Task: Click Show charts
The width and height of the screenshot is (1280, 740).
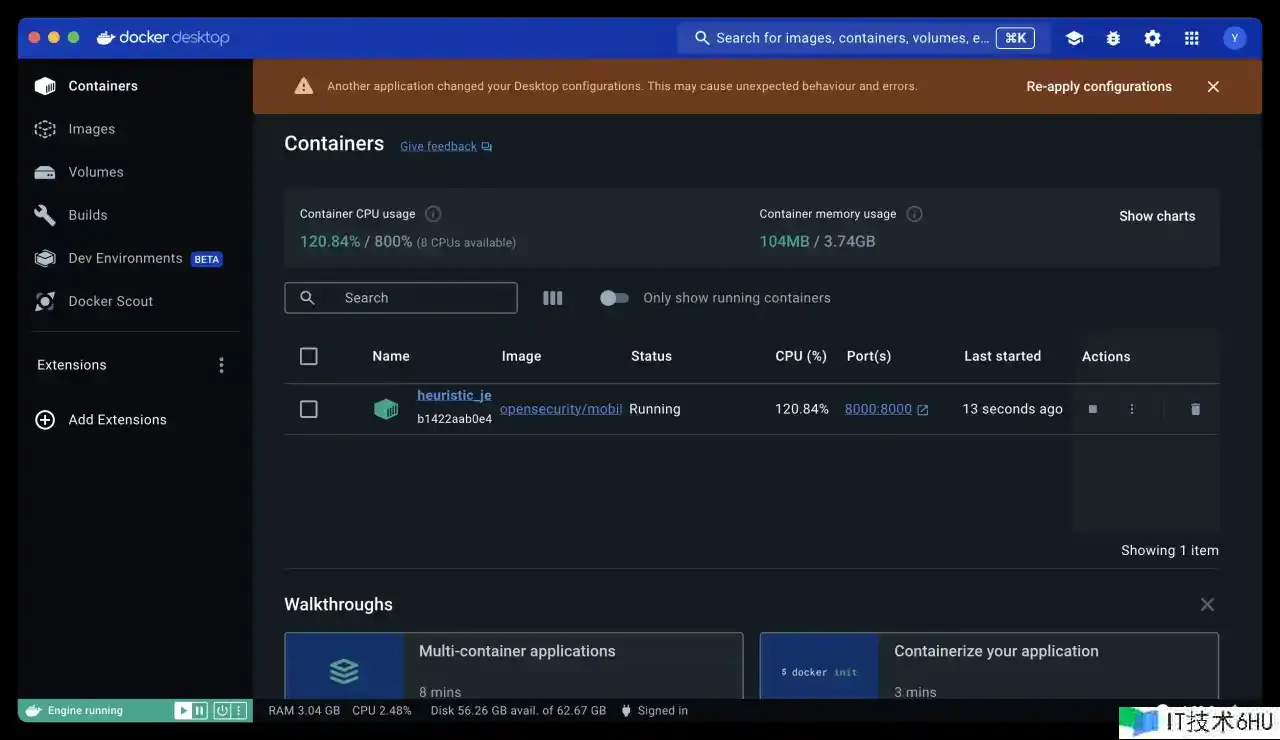Action: (1157, 216)
